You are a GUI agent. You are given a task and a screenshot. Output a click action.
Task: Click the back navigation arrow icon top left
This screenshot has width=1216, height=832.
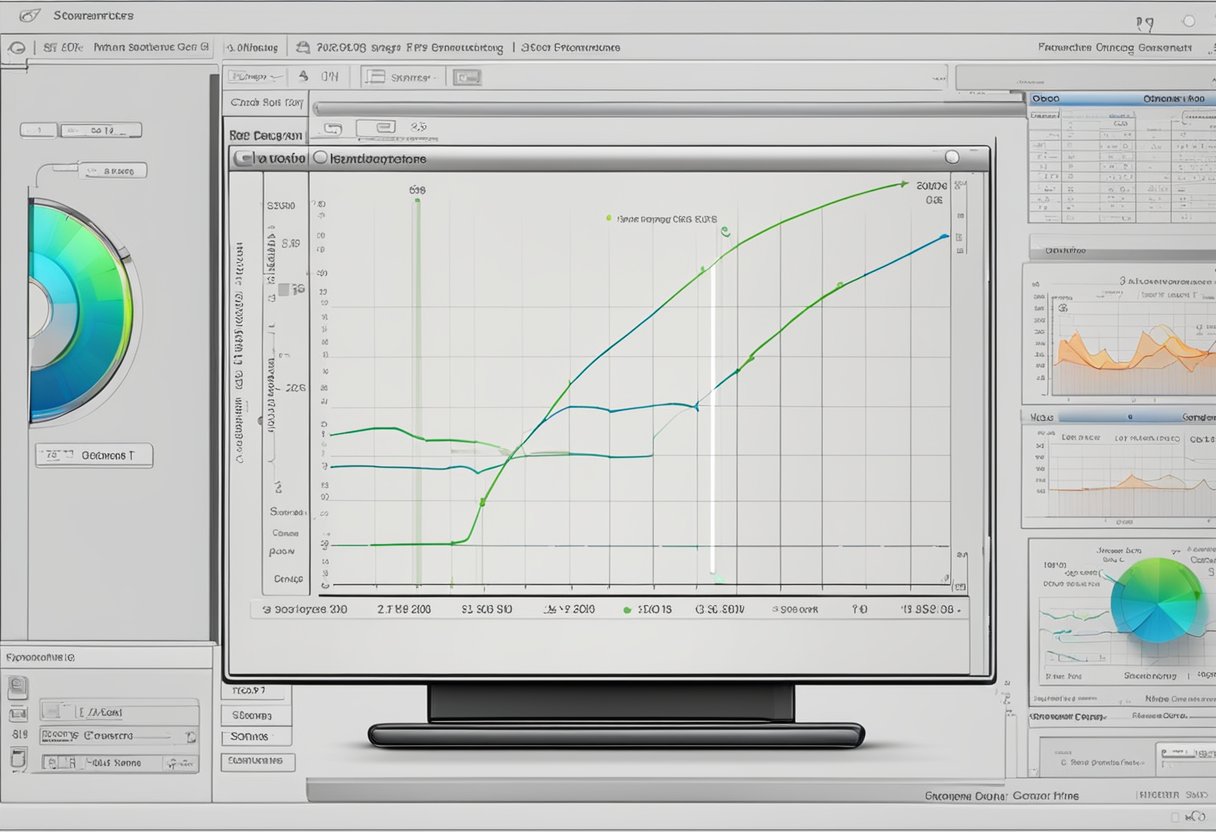(17, 47)
